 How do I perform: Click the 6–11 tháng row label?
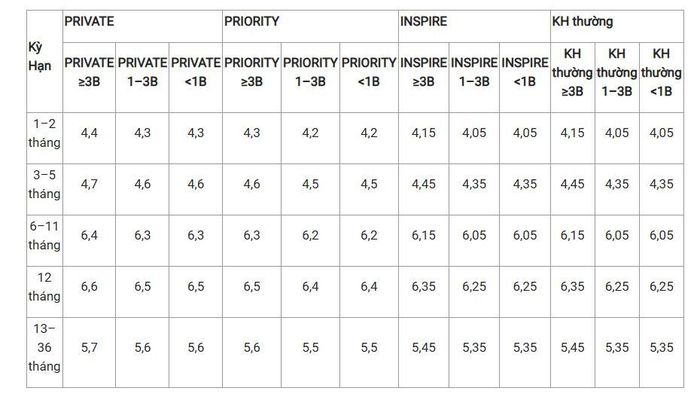[45, 240]
